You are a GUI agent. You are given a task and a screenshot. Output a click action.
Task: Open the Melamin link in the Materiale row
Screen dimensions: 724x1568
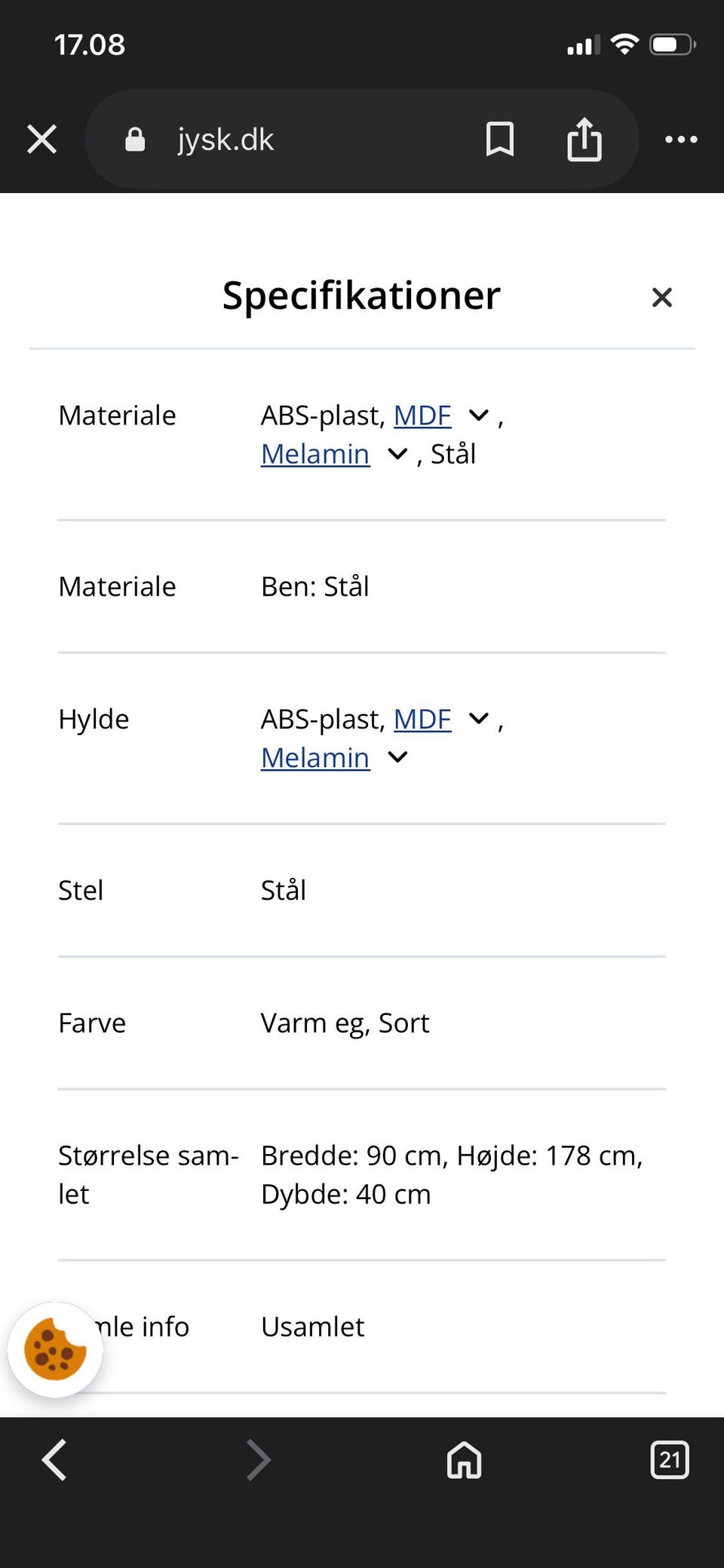(x=315, y=454)
